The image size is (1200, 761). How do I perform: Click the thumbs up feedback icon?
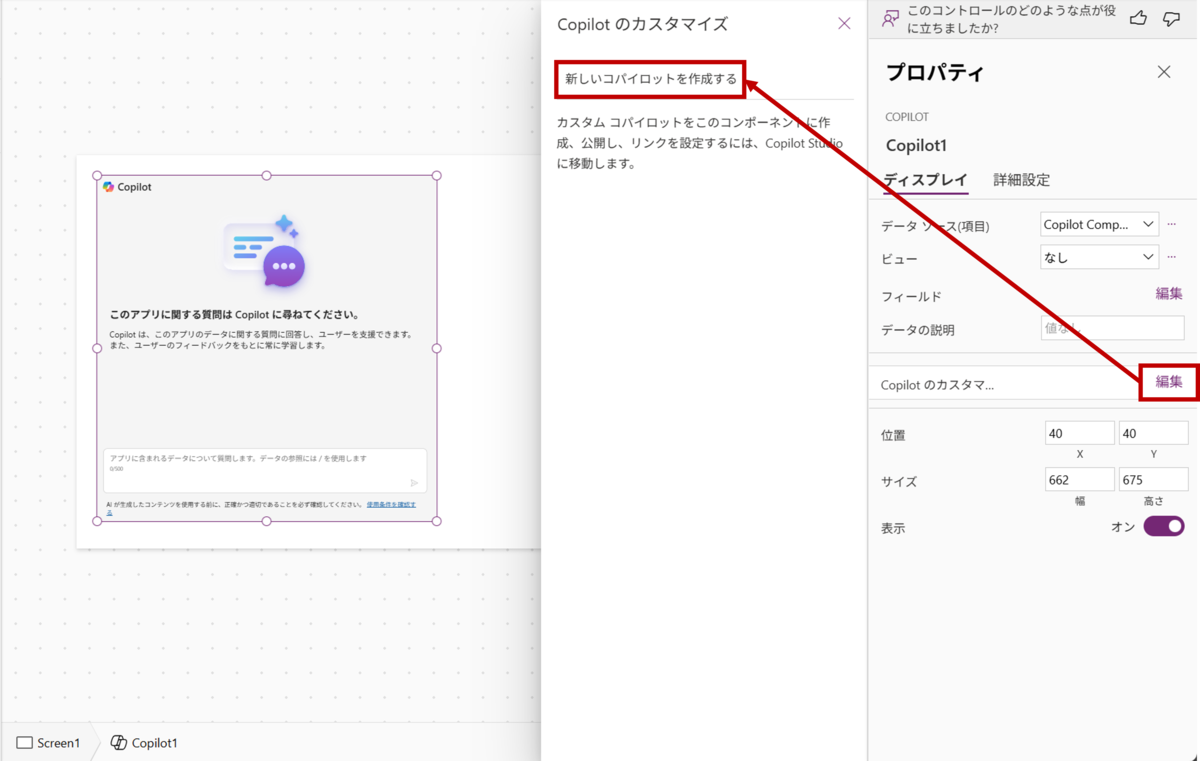[1138, 18]
